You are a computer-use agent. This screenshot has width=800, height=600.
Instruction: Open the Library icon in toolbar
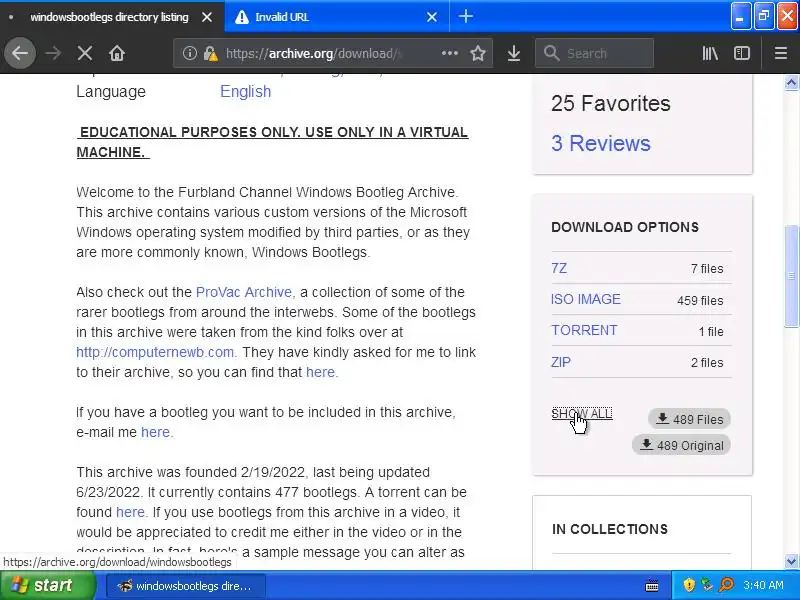click(x=710, y=53)
